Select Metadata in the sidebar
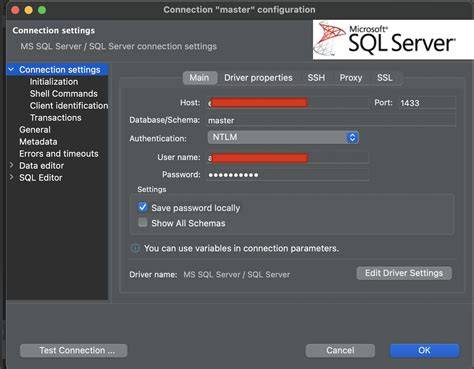Viewport: 474px width, 369px height. (x=38, y=142)
